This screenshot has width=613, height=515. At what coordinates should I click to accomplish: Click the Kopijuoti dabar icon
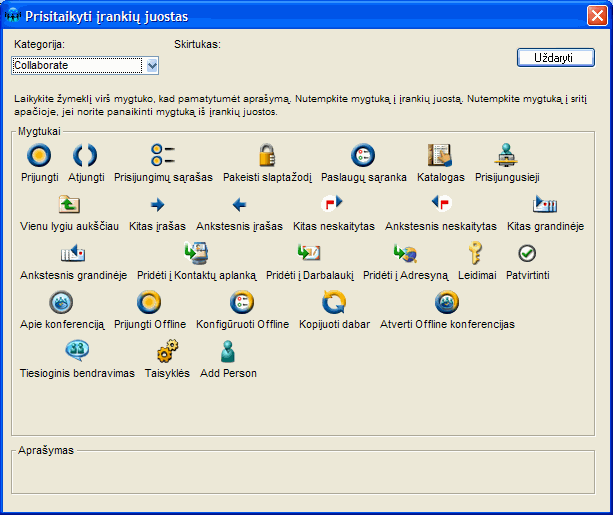point(334,302)
